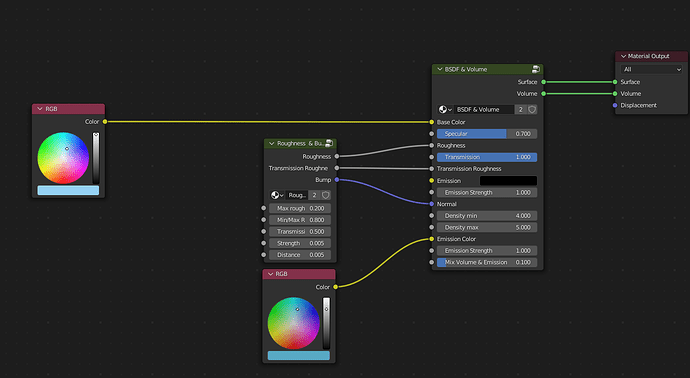Click the Density max 5.000 field
Screen dimensions: 690x378
[487, 228]
